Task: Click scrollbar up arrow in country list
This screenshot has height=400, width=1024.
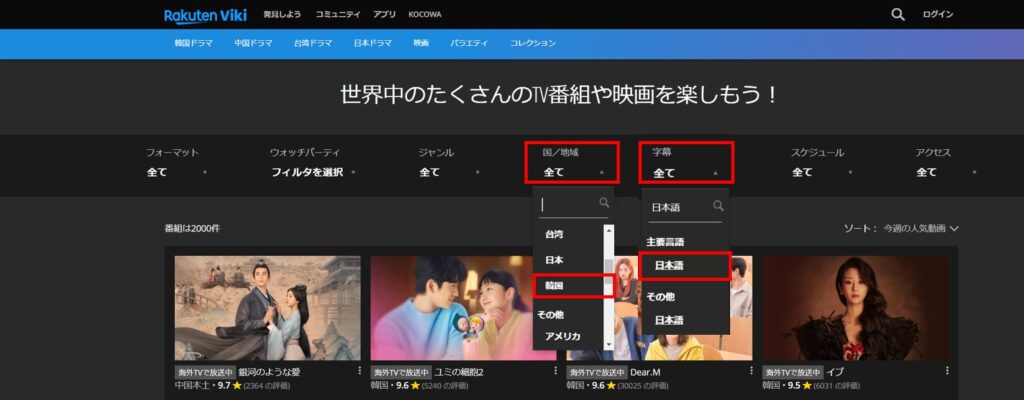Action: (x=609, y=229)
